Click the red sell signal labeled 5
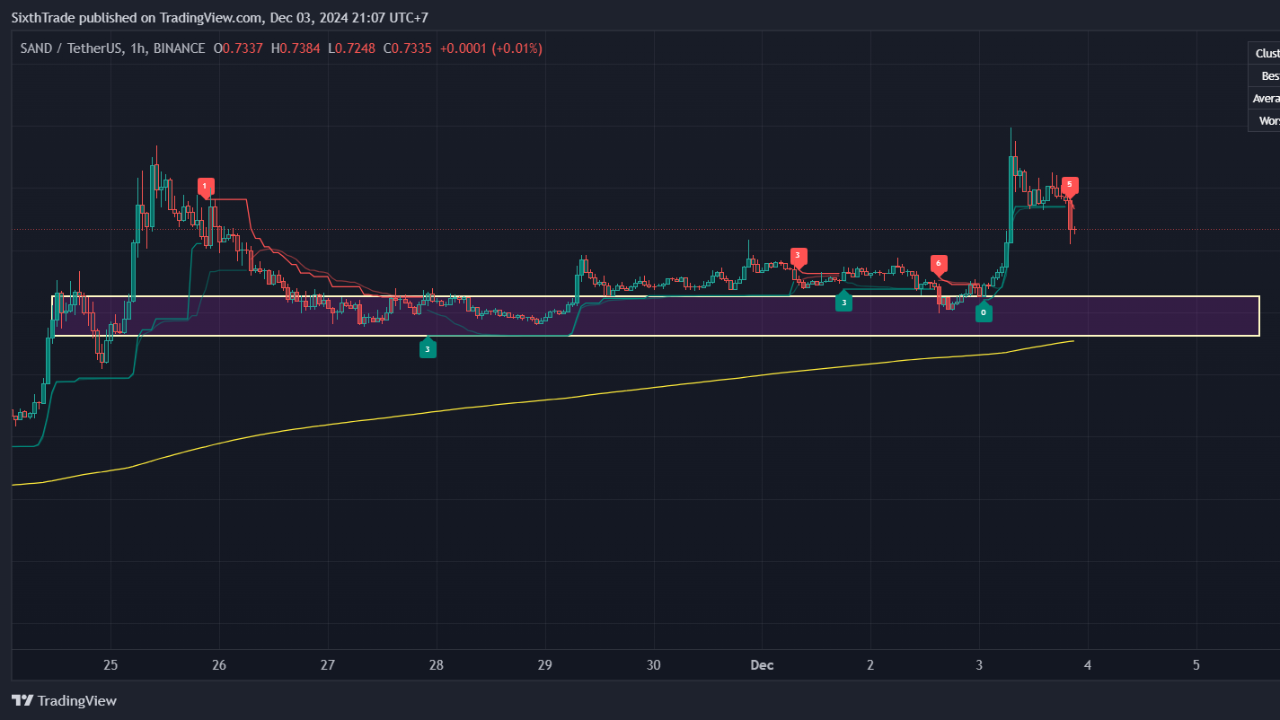1280x720 pixels. tap(1070, 185)
